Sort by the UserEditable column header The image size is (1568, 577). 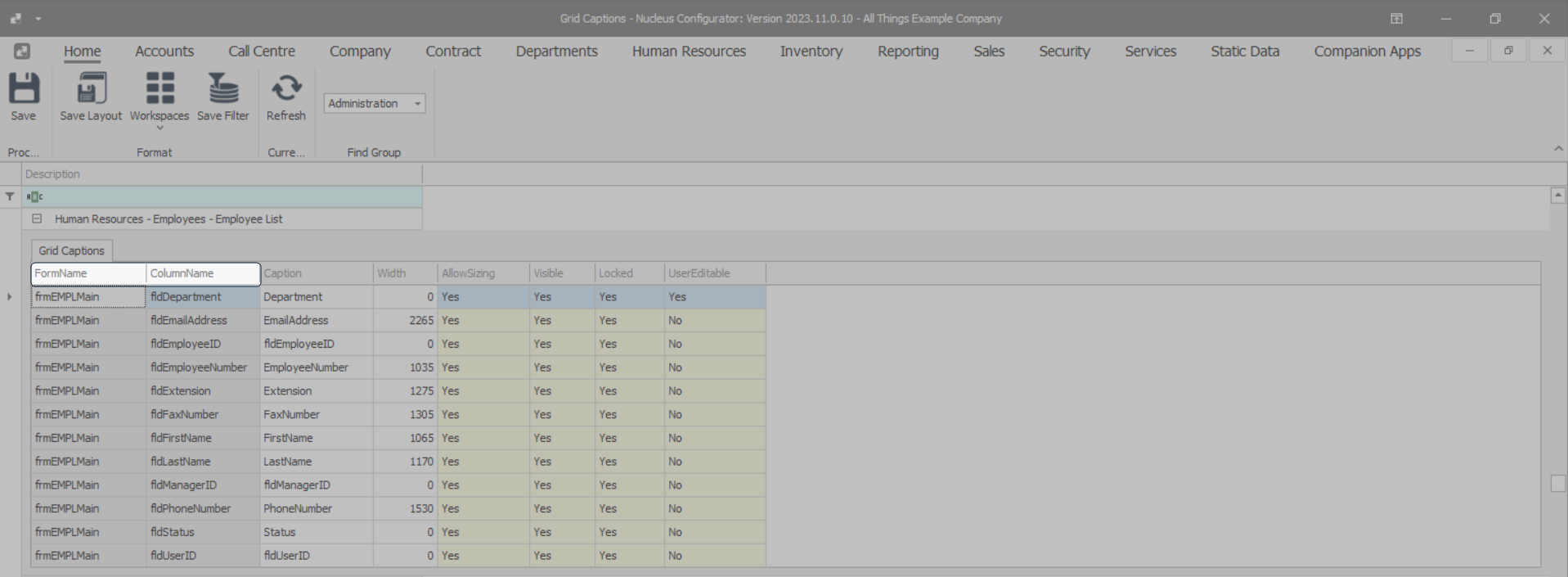[715, 273]
